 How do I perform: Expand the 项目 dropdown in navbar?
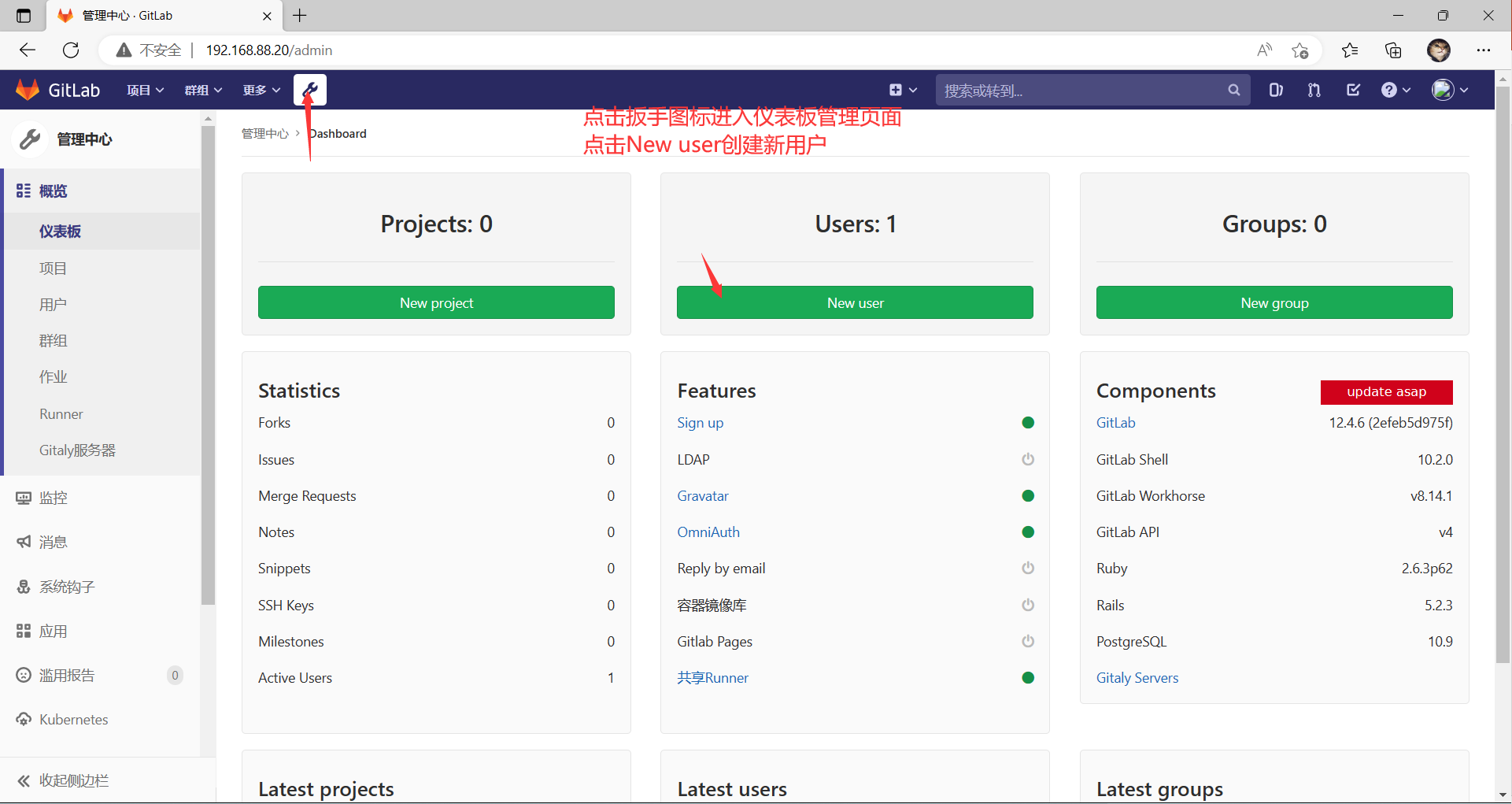point(145,91)
